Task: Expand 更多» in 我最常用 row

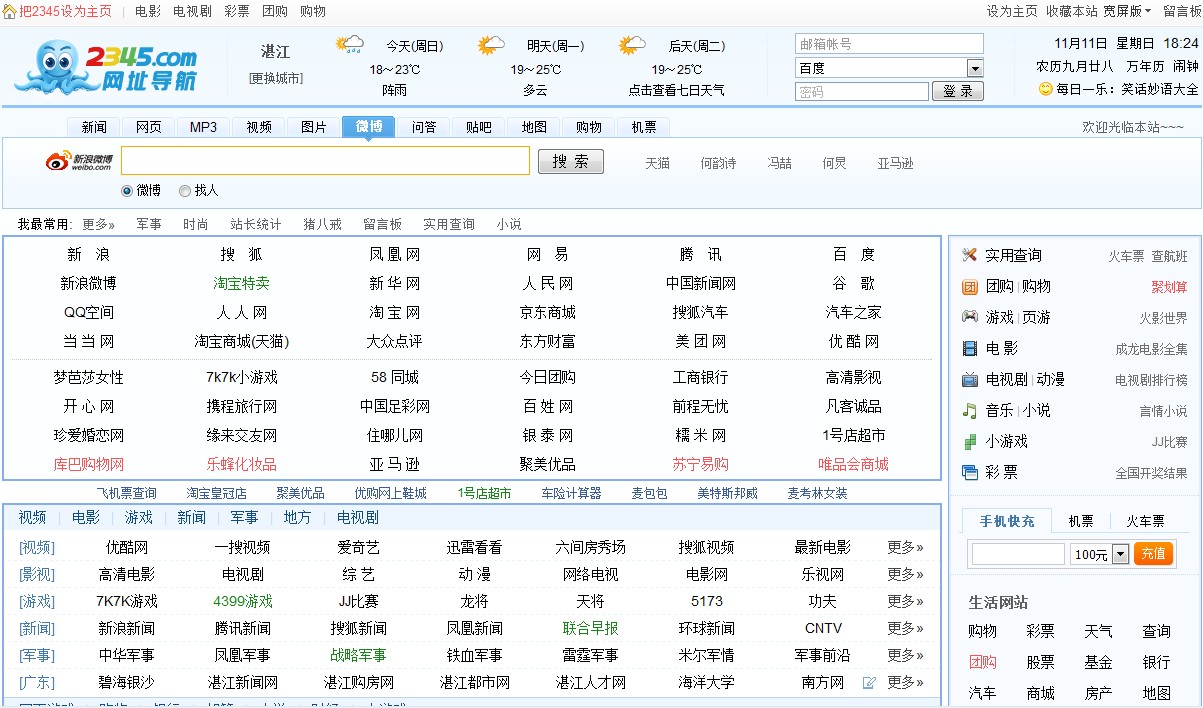Action: [x=98, y=224]
